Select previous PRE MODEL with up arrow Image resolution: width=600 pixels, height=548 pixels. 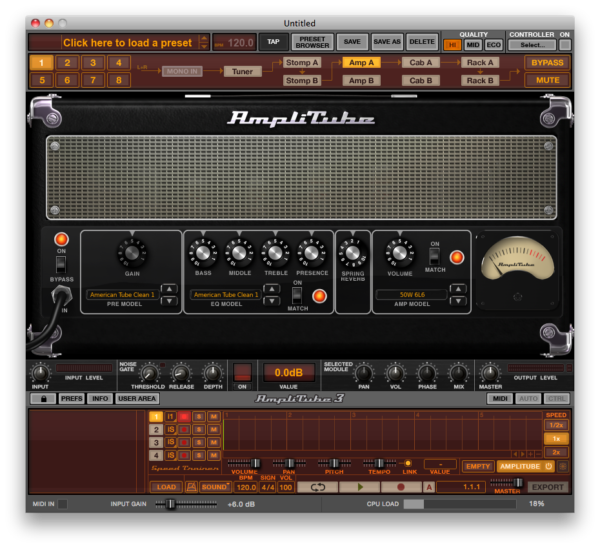(x=169, y=289)
